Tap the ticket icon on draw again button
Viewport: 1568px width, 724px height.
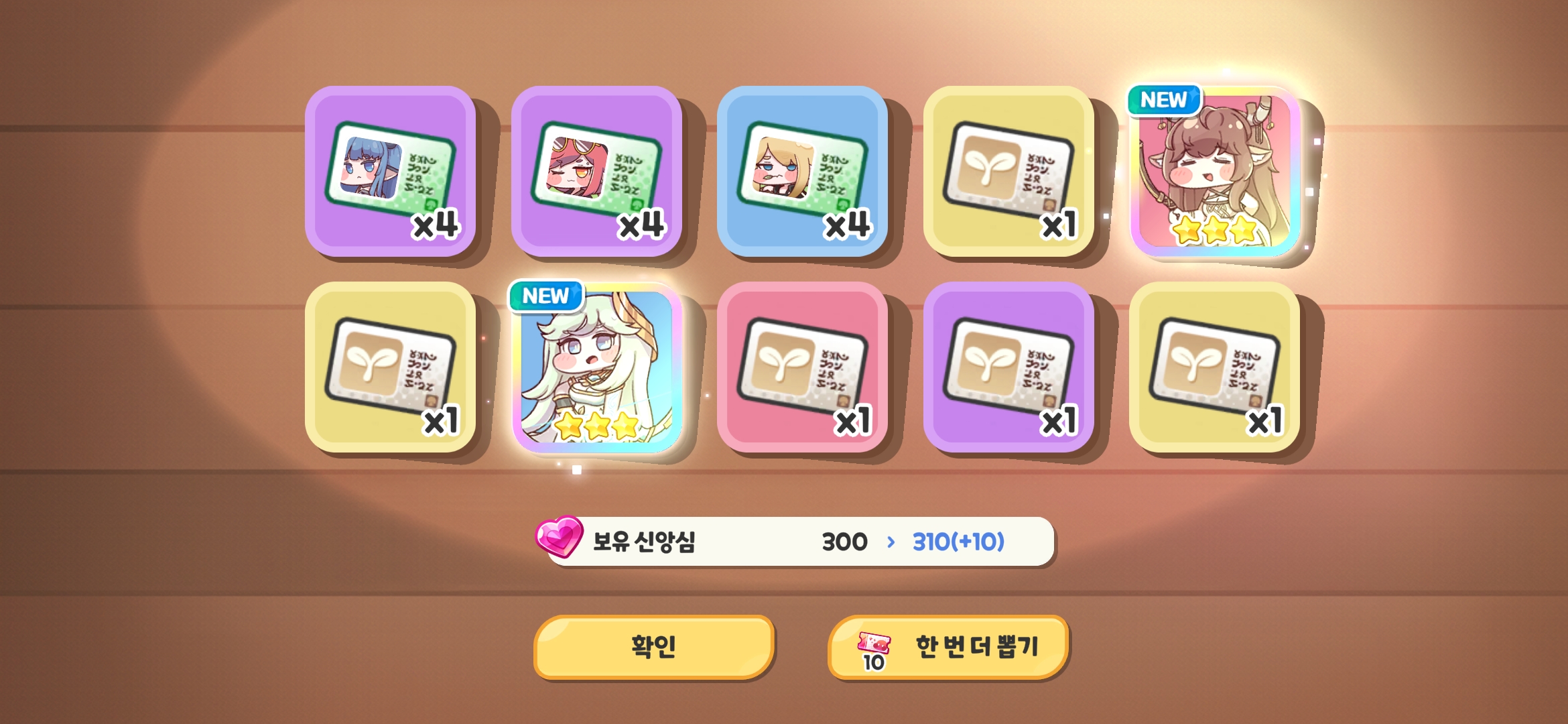pos(874,651)
